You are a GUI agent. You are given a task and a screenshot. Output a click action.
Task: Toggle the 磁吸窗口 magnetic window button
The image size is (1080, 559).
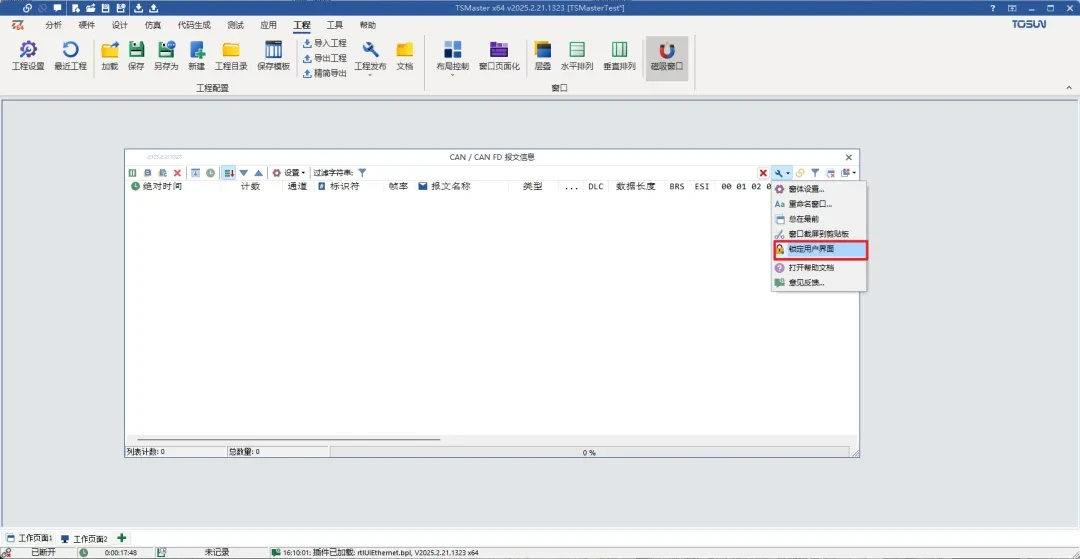(x=667, y=56)
